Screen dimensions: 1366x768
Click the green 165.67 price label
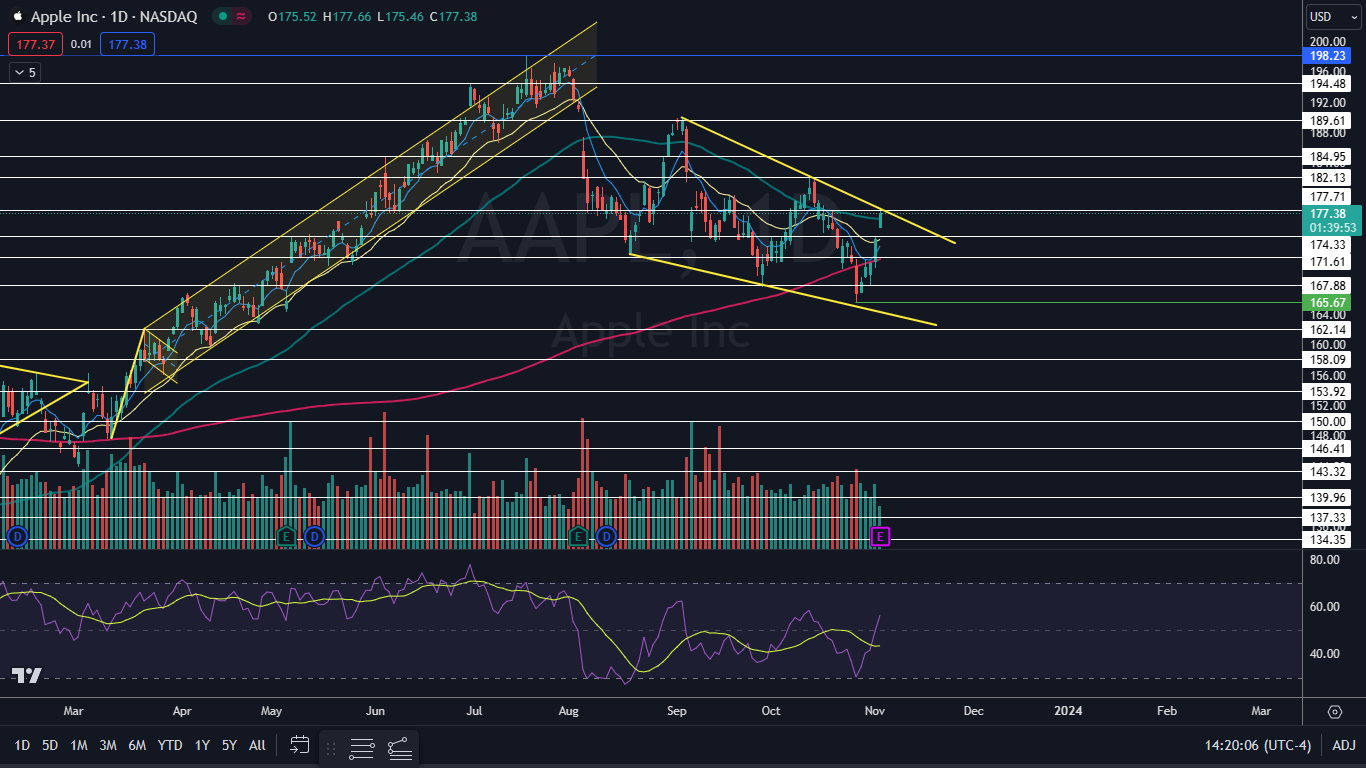pos(1328,302)
